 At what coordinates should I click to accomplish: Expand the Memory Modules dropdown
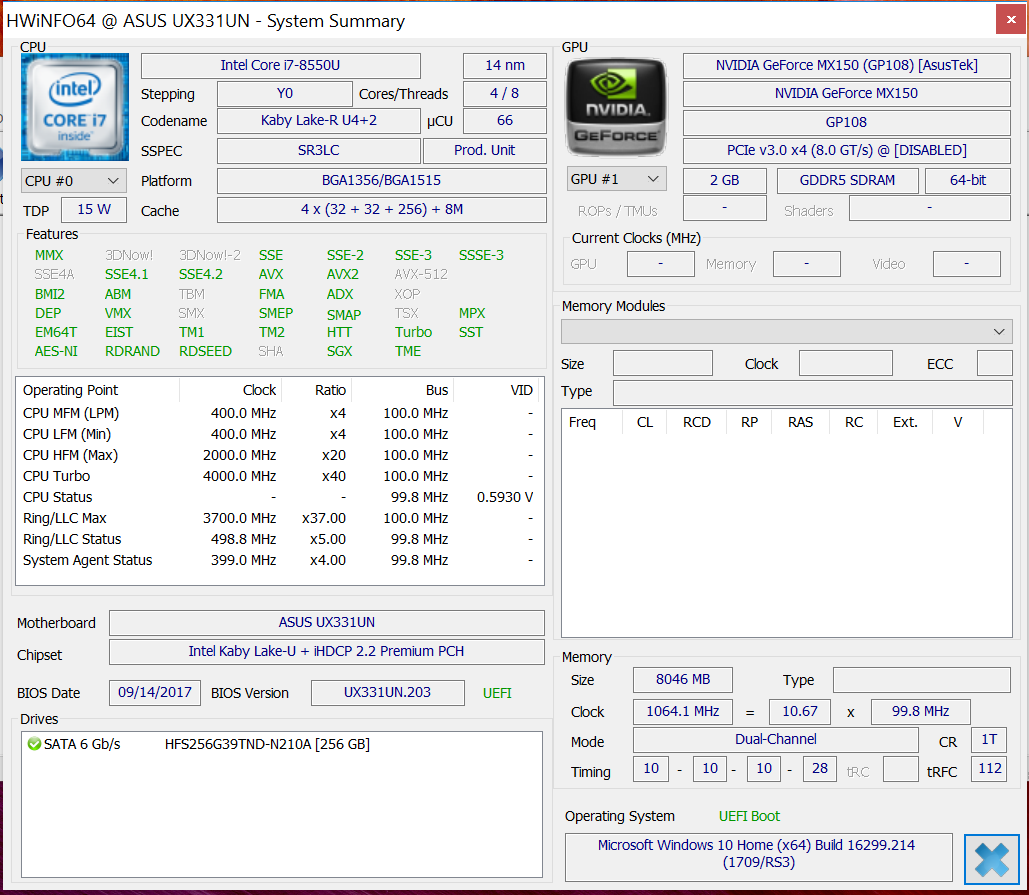(x=786, y=332)
